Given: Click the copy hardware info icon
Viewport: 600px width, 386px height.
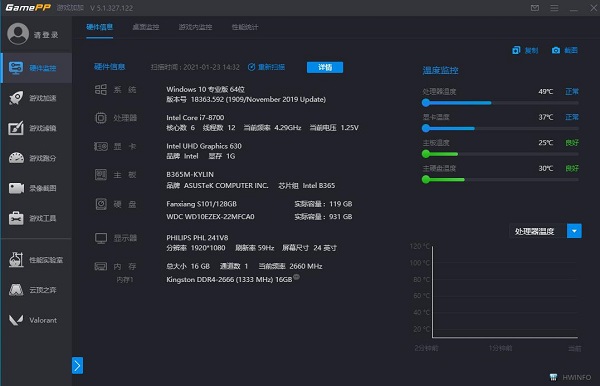Looking at the screenshot, I should coord(516,50).
